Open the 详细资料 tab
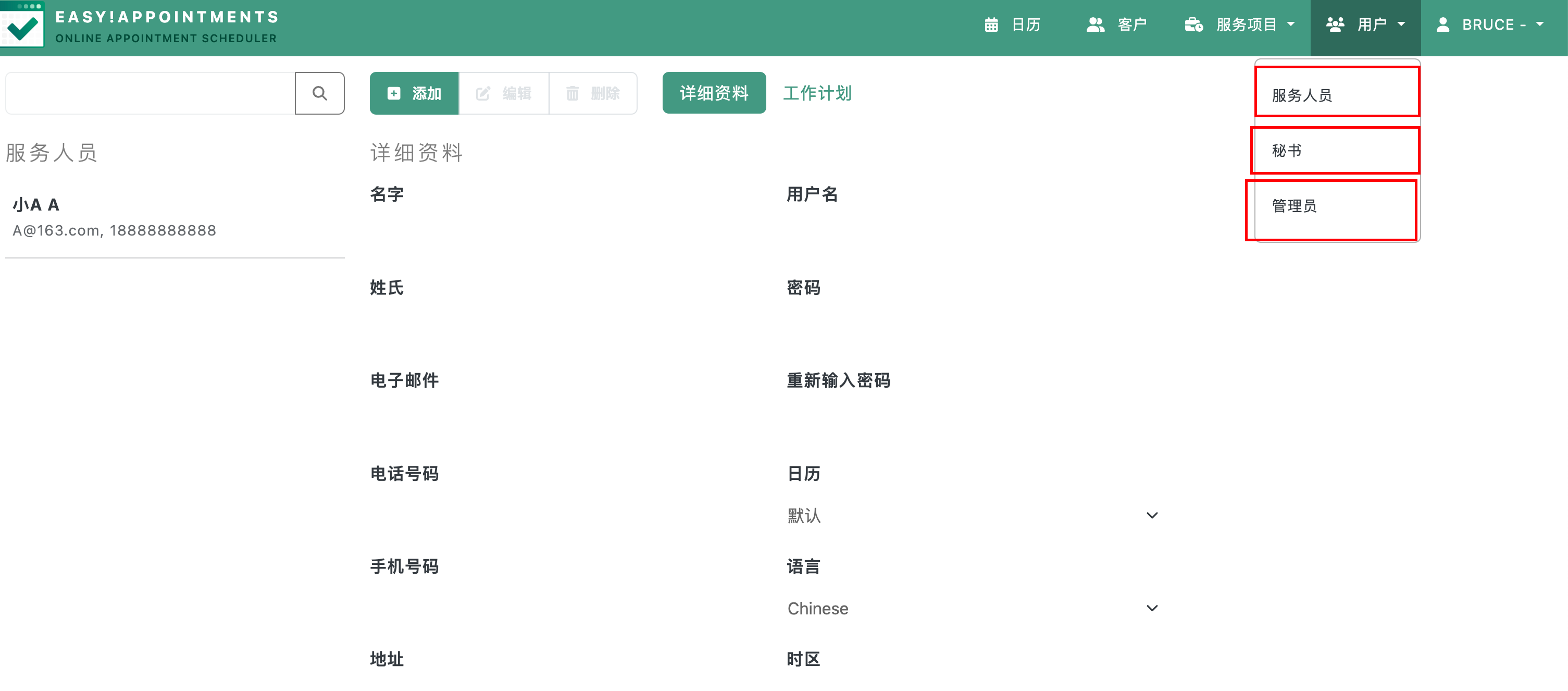Screen dimensions: 1568x691 click(714, 93)
